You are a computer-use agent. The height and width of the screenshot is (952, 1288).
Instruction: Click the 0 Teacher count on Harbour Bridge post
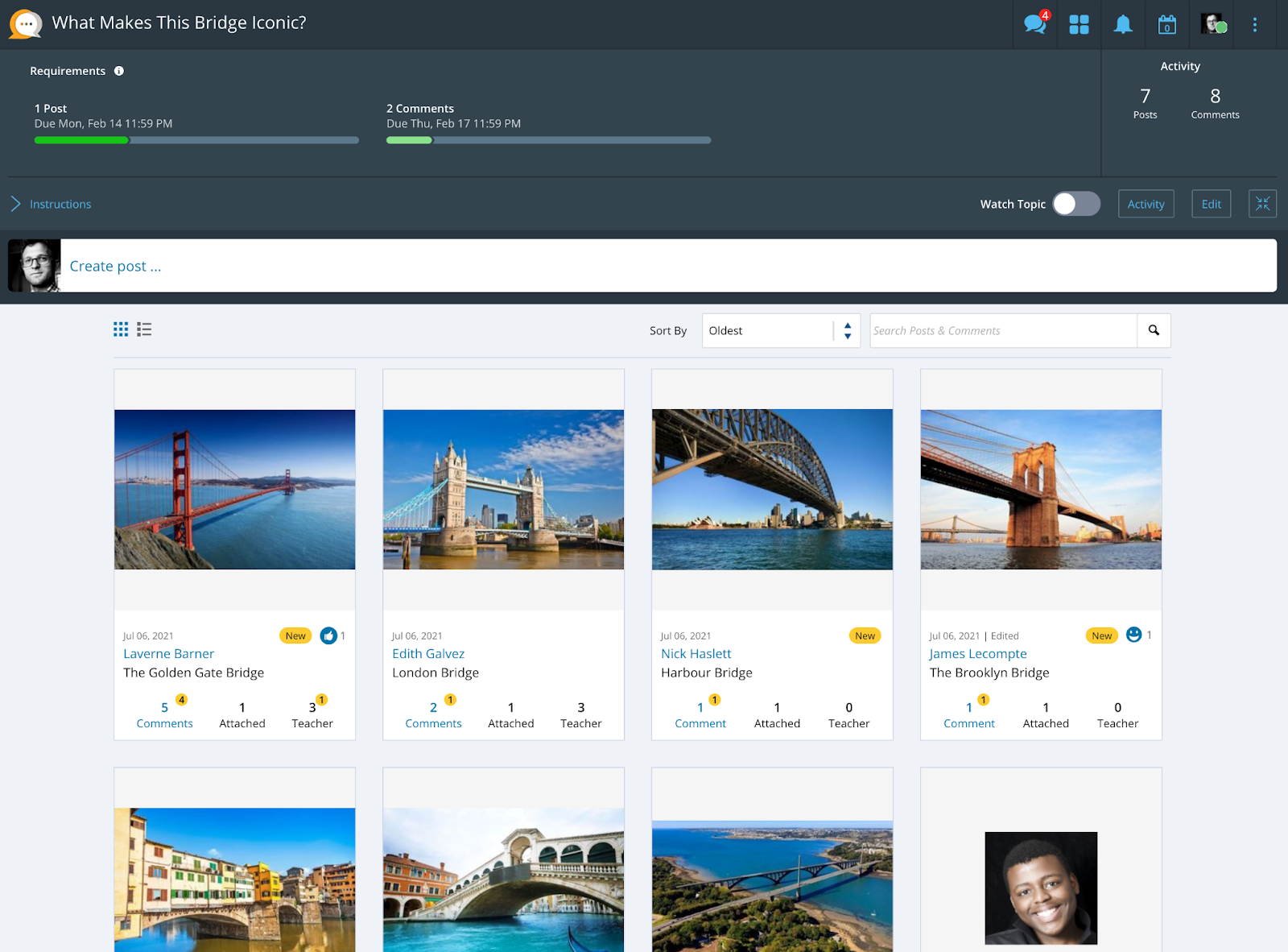click(x=848, y=714)
